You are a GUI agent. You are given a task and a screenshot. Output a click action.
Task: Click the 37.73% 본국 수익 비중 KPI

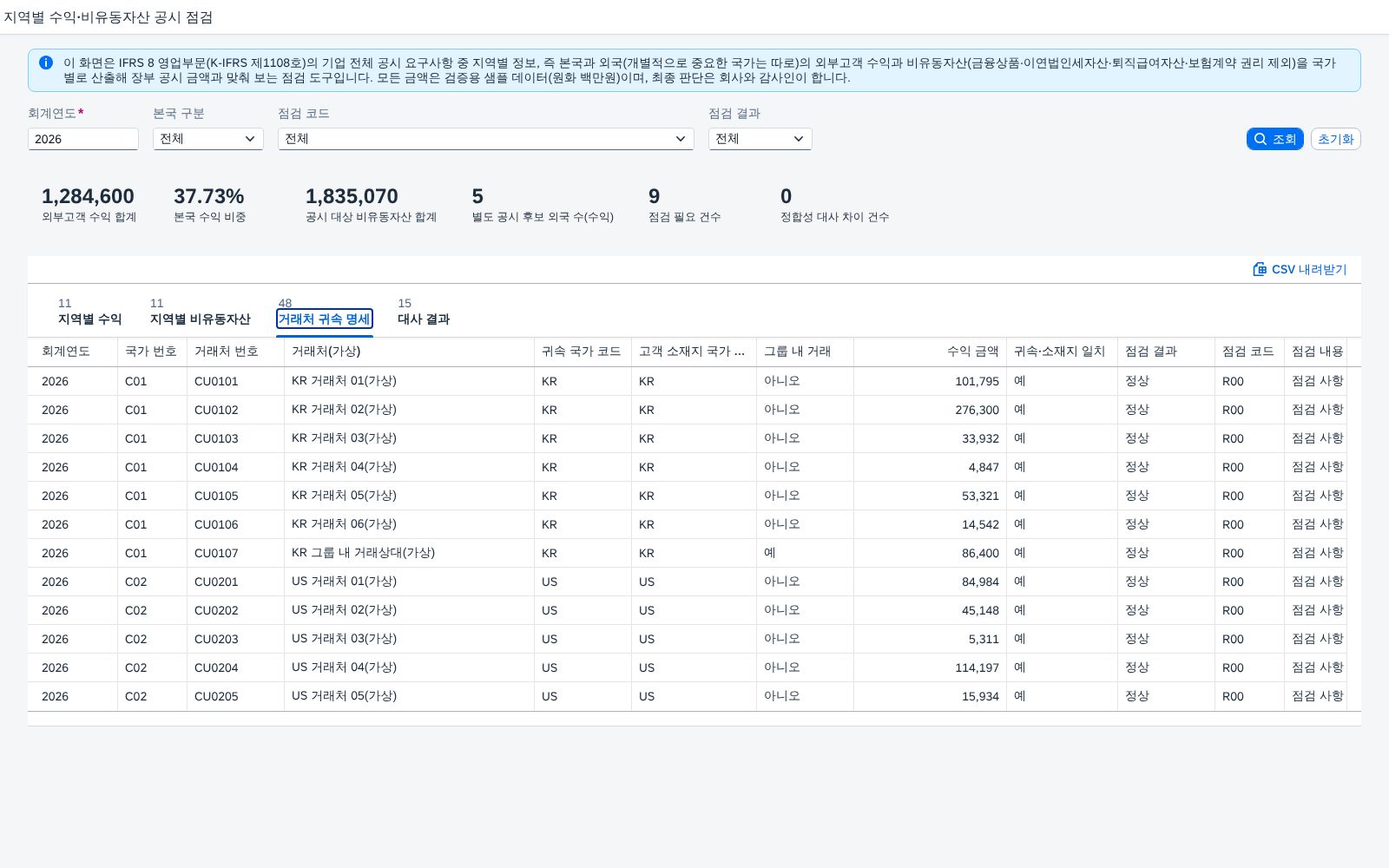point(209,204)
